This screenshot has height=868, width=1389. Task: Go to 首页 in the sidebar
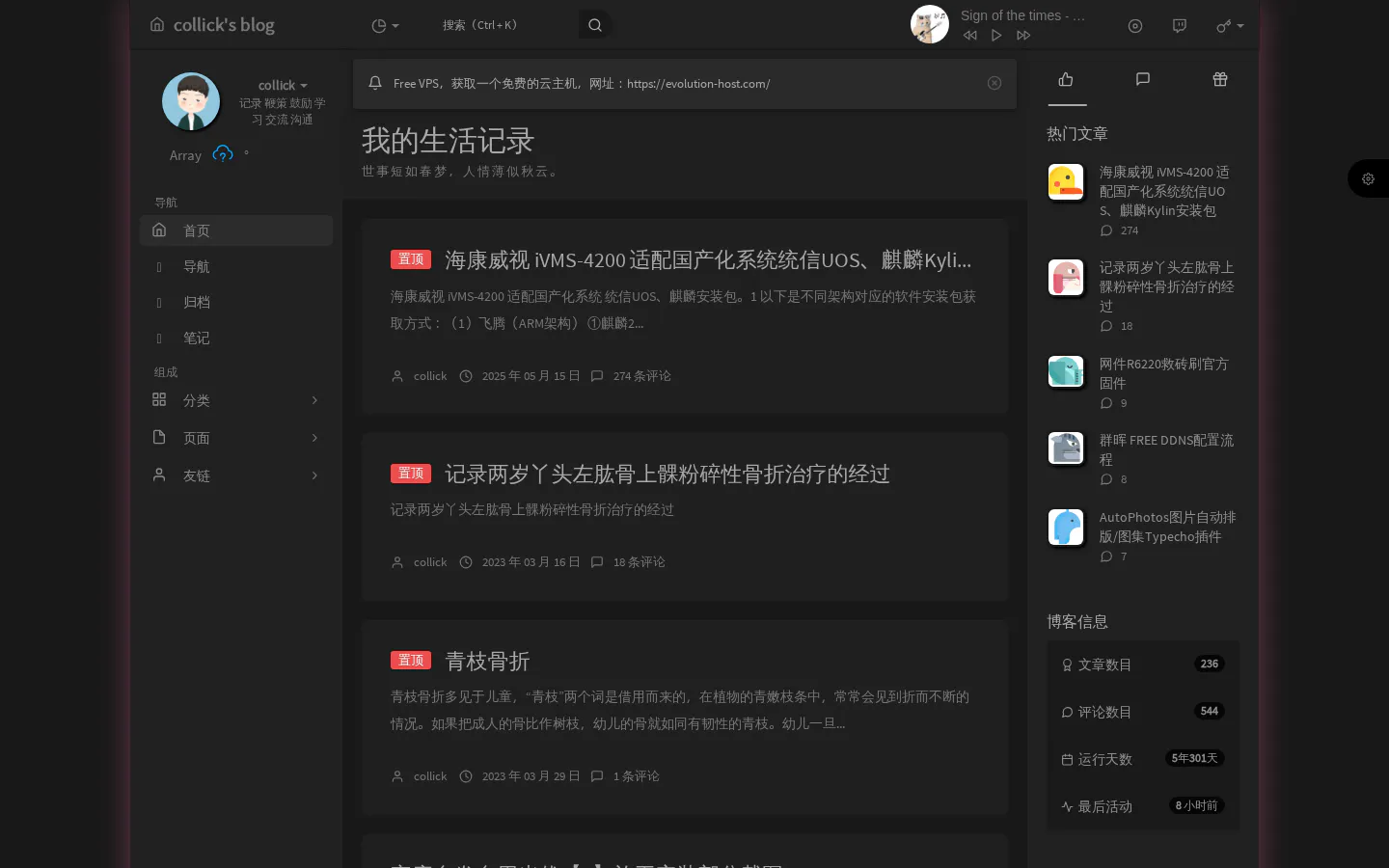tap(236, 231)
